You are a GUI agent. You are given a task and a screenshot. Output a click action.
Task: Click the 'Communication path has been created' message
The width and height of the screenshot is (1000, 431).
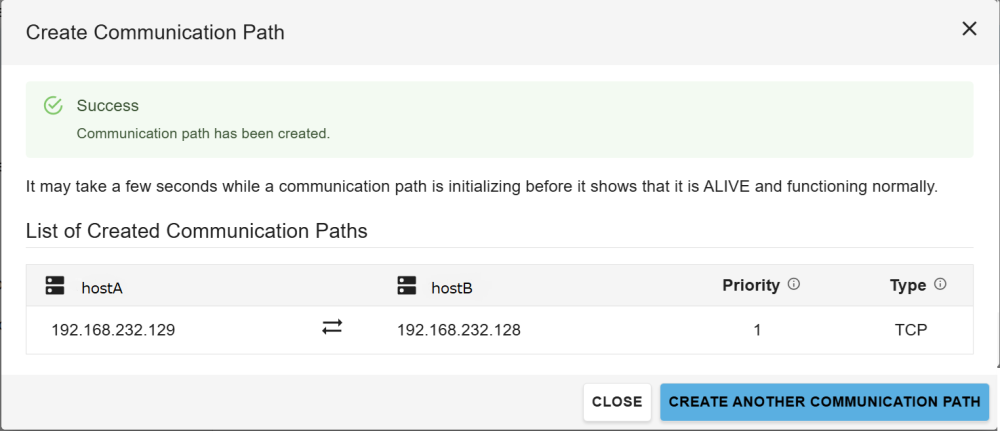(203, 133)
